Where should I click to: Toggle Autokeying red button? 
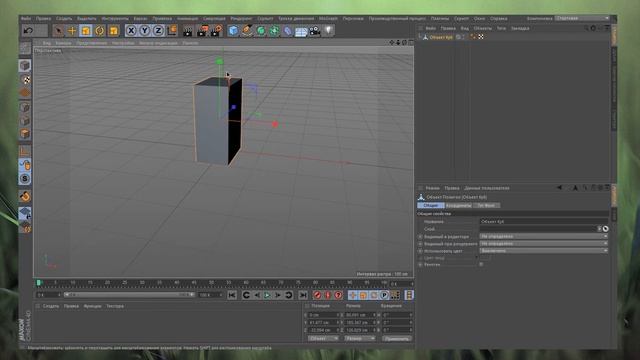[328, 295]
